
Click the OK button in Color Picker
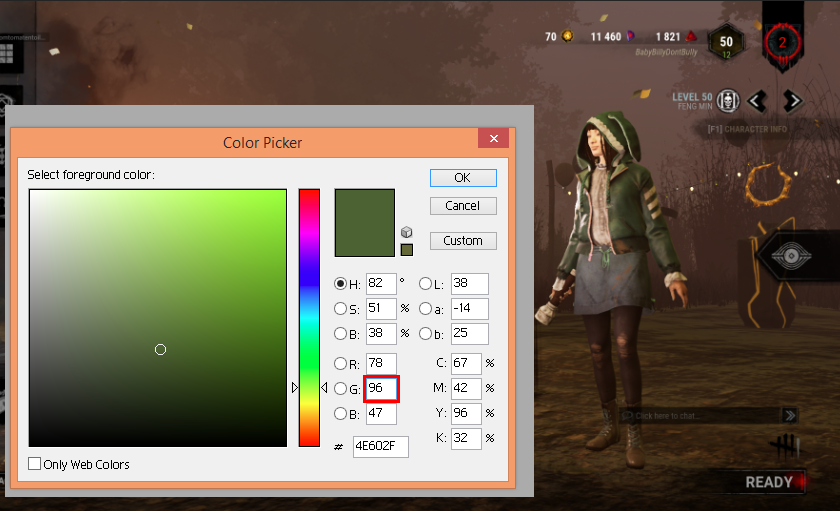tap(463, 178)
